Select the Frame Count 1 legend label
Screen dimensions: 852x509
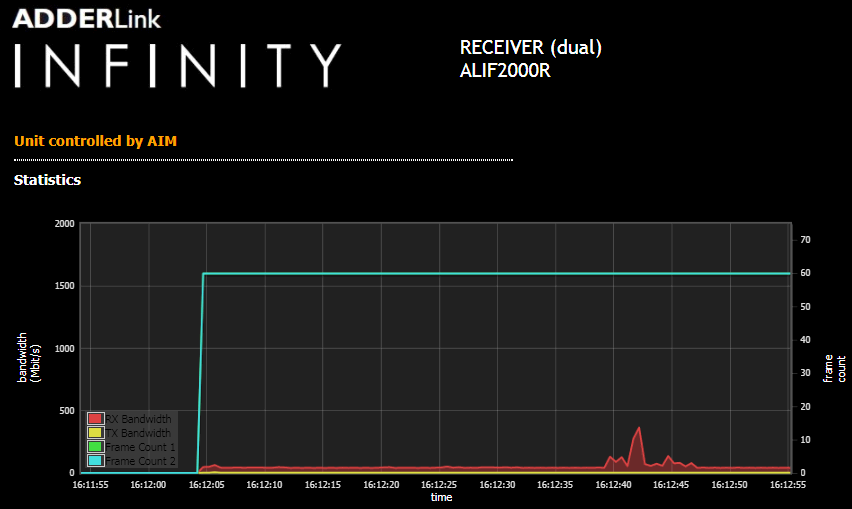tap(140, 447)
